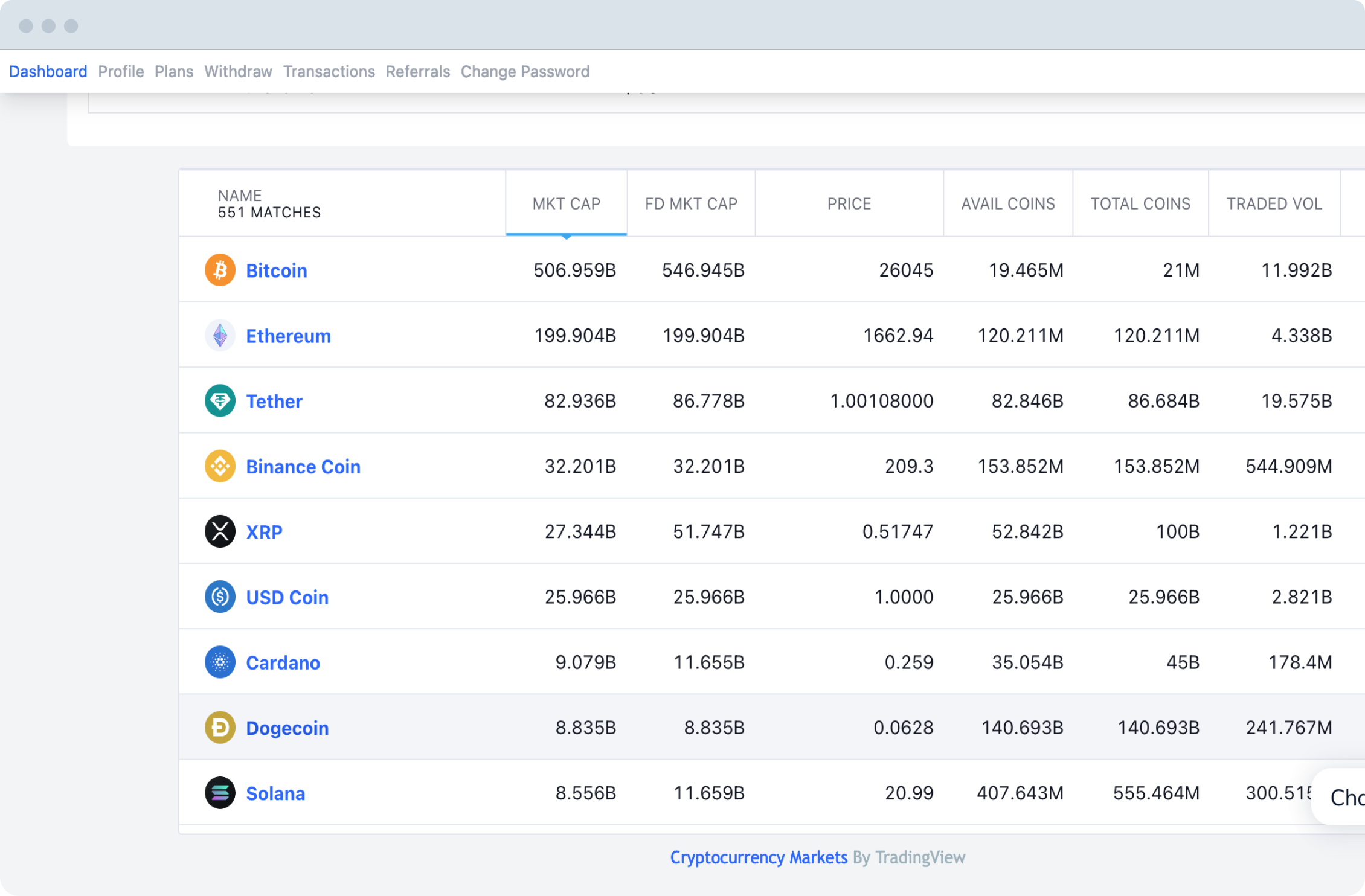The height and width of the screenshot is (896, 1365).
Task: Click Tether price 1.00108000
Action: tap(882, 400)
